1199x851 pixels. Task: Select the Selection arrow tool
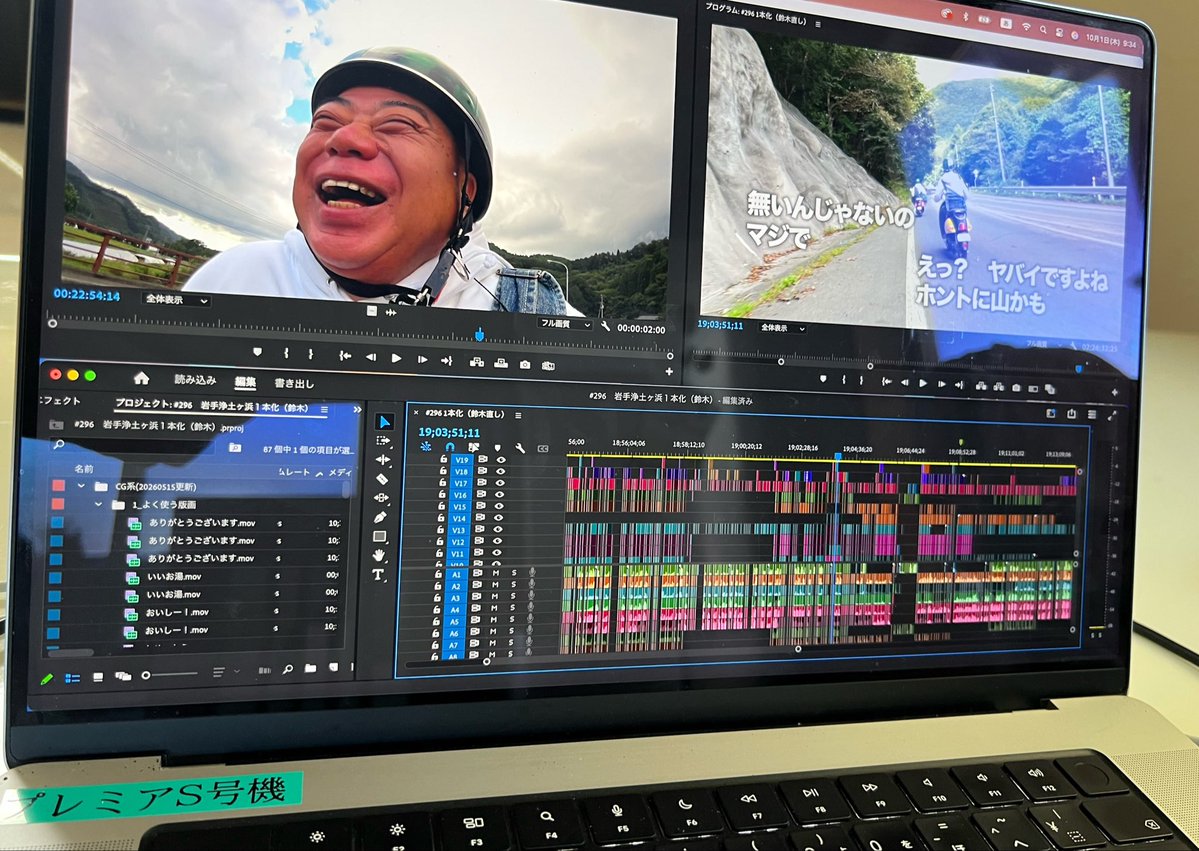[384, 423]
